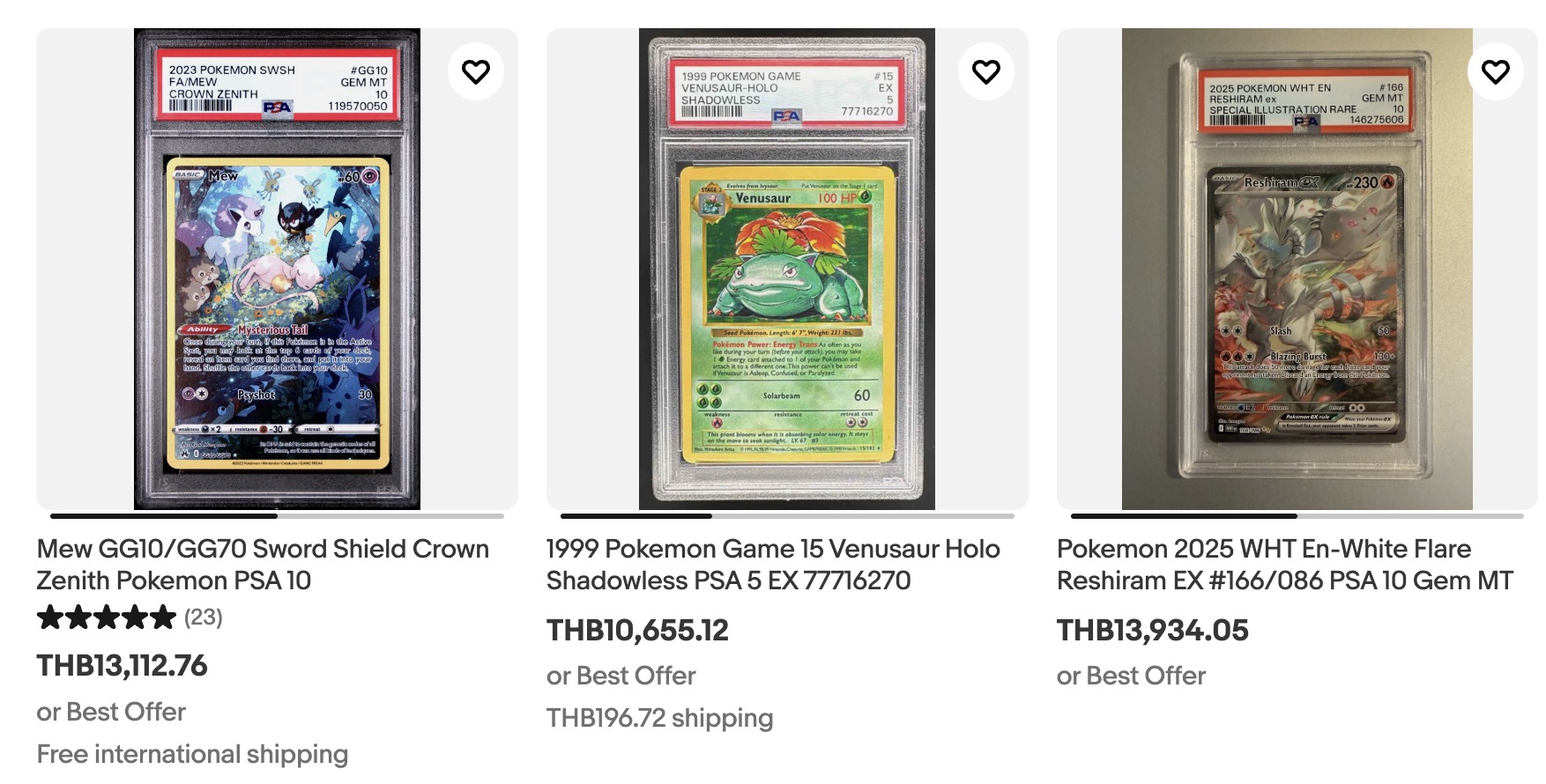Save Venusaur Holo listing with heart icon

[x=985, y=71]
